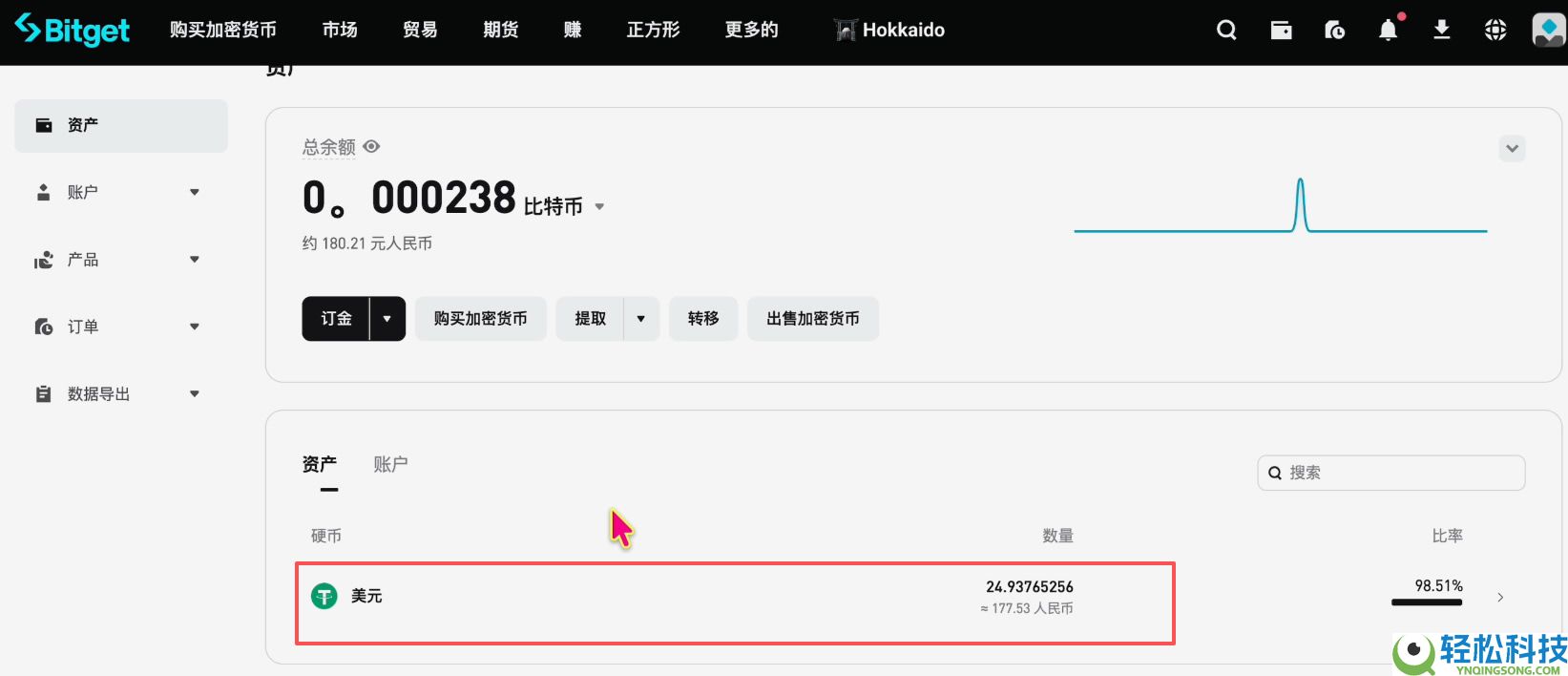
Task: Focus the 搜索 search field
Action: 1391,473
